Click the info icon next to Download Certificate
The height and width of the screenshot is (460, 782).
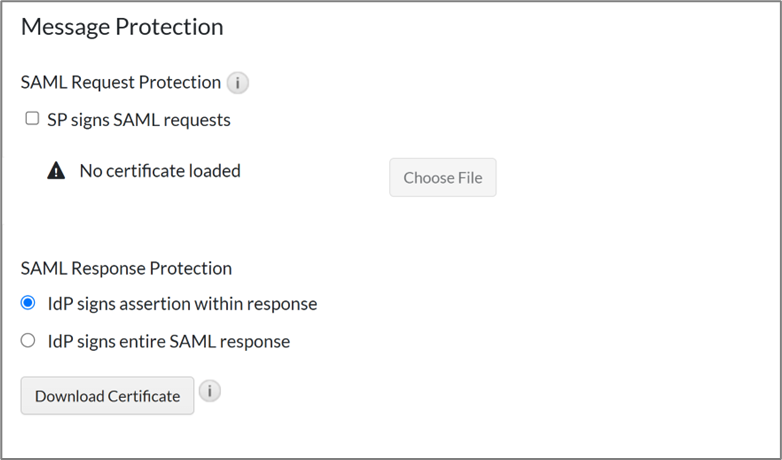point(209,391)
